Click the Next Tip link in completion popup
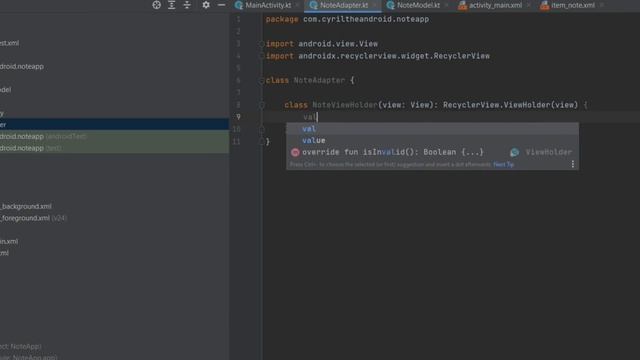Viewport: 640px width, 360px height. (503, 164)
